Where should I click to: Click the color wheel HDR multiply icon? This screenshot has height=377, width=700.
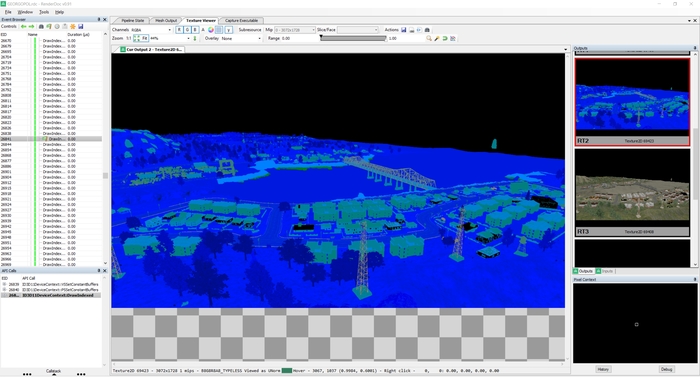pos(211,30)
